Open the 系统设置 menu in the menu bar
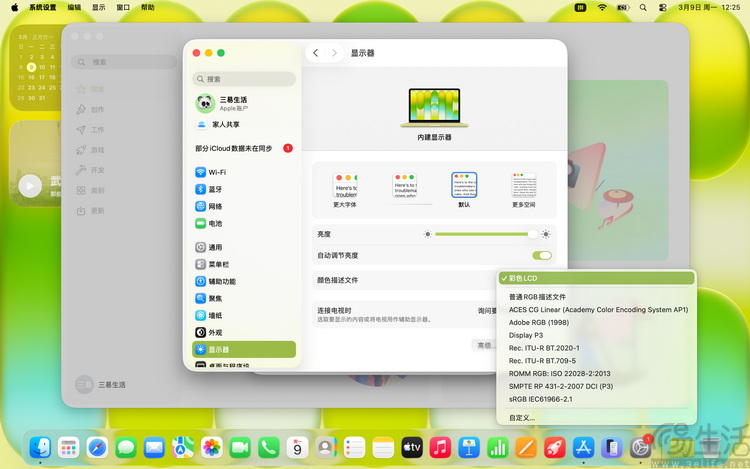 [43, 7]
